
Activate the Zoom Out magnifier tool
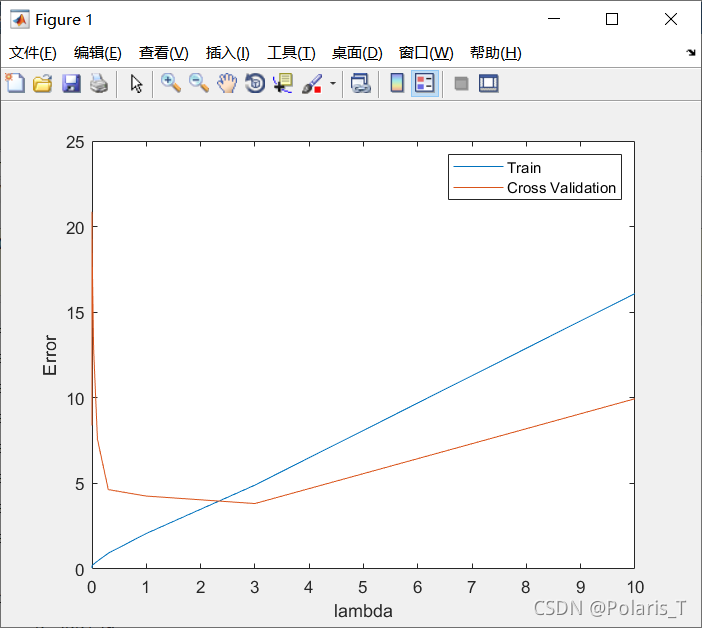199,83
